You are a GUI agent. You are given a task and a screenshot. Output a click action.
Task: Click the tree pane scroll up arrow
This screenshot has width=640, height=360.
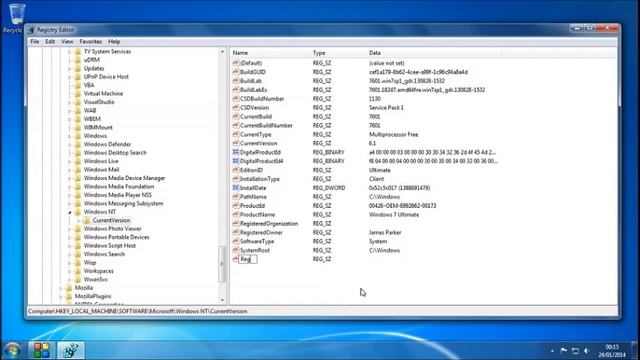pyautogui.click(x=222, y=52)
